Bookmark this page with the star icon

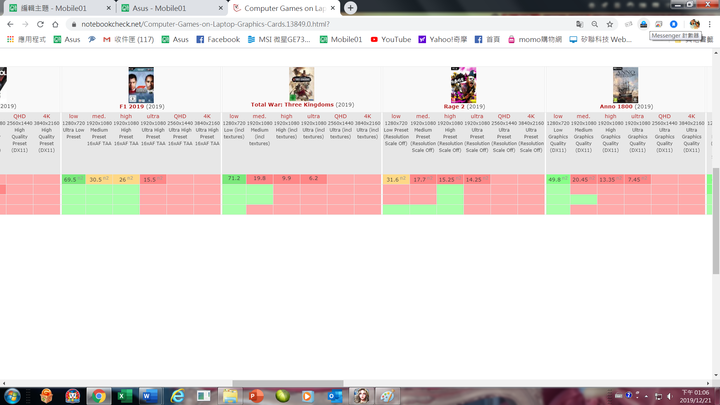pyautogui.click(x=610, y=24)
